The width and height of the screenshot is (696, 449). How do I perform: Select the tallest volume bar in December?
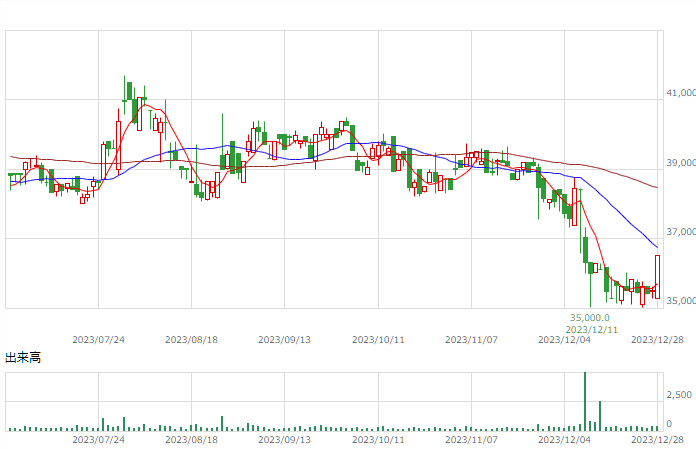coord(585,402)
